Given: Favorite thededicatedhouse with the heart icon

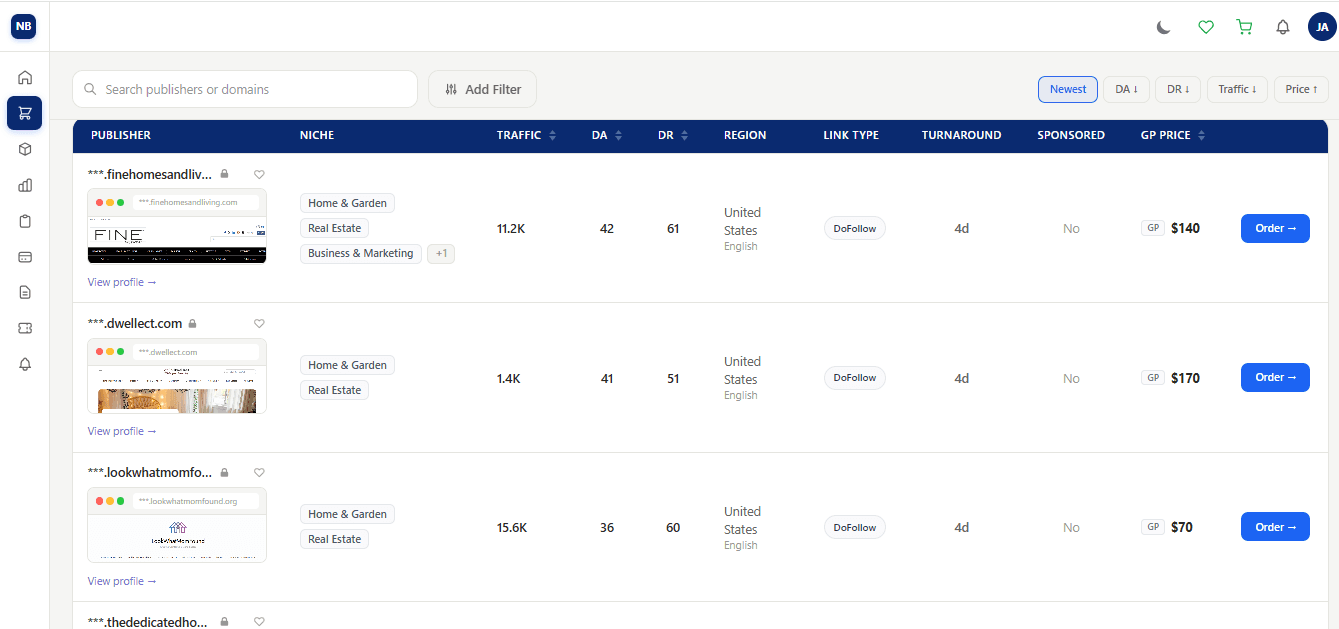Looking at the screenshot, I should (x=259, y=621).
